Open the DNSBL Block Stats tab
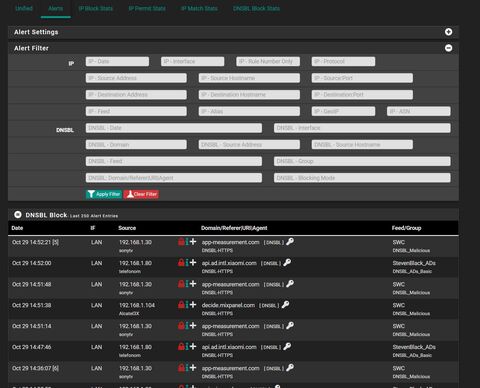The image size is (480, 388). [x=256, y=8]
